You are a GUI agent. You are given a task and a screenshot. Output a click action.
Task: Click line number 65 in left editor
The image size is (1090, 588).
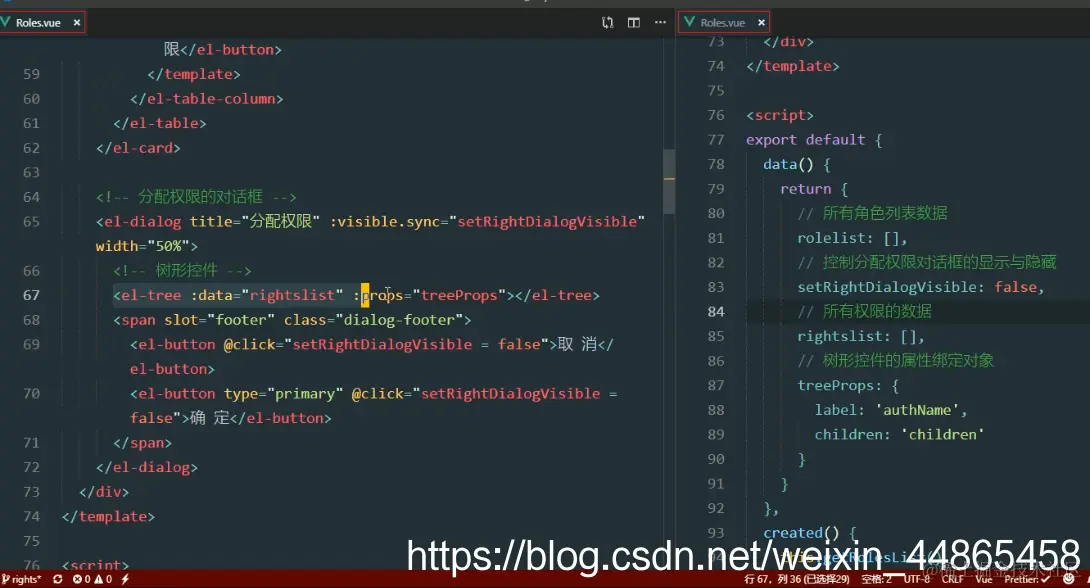point(31,222)
